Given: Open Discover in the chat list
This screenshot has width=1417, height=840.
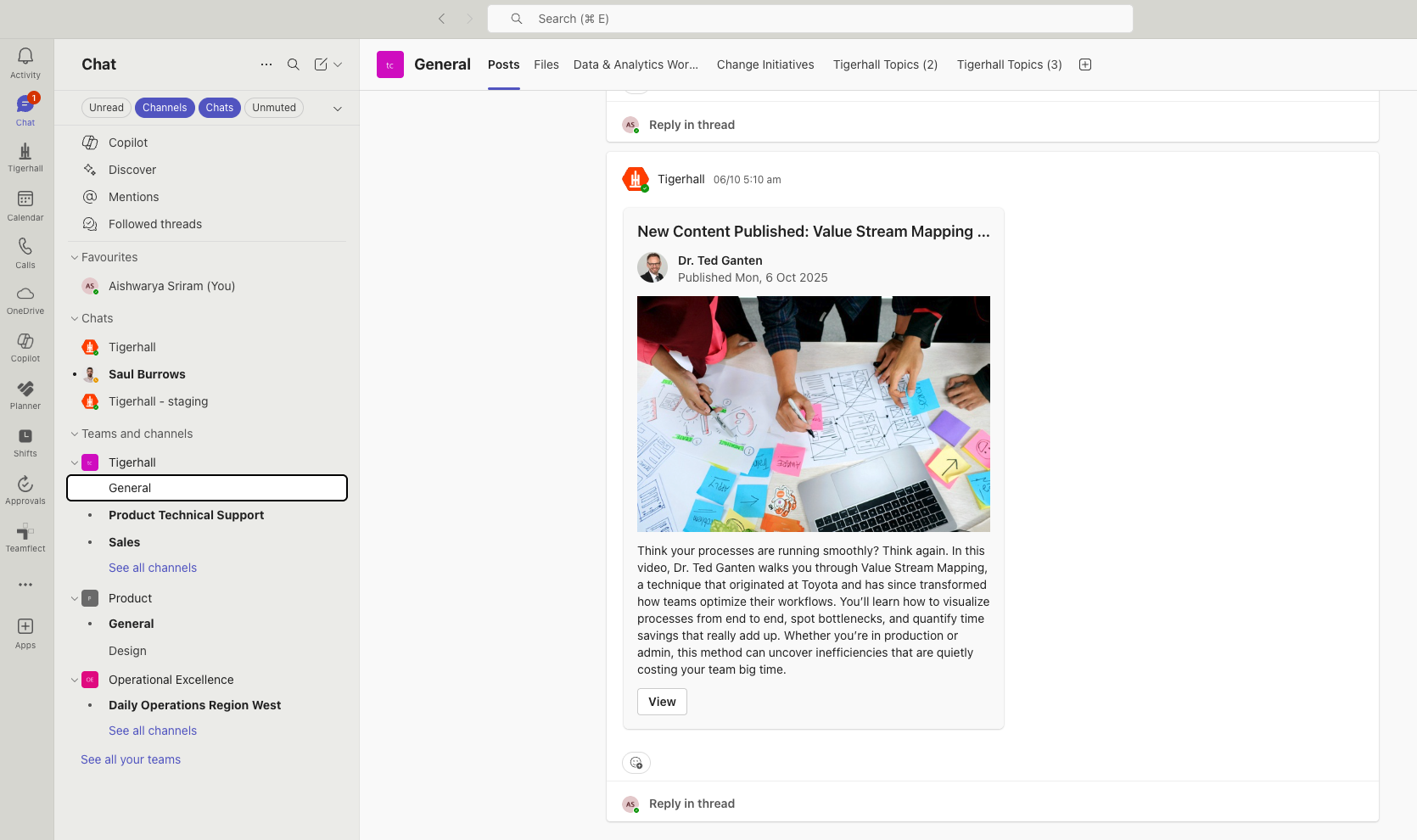Looking at the screenshot, I should coord(207,170).
